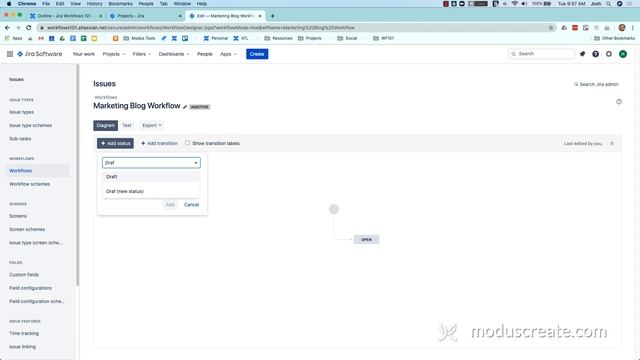
Task: Open Sub-tasks in the sidebar
Action: coord(20,139)
